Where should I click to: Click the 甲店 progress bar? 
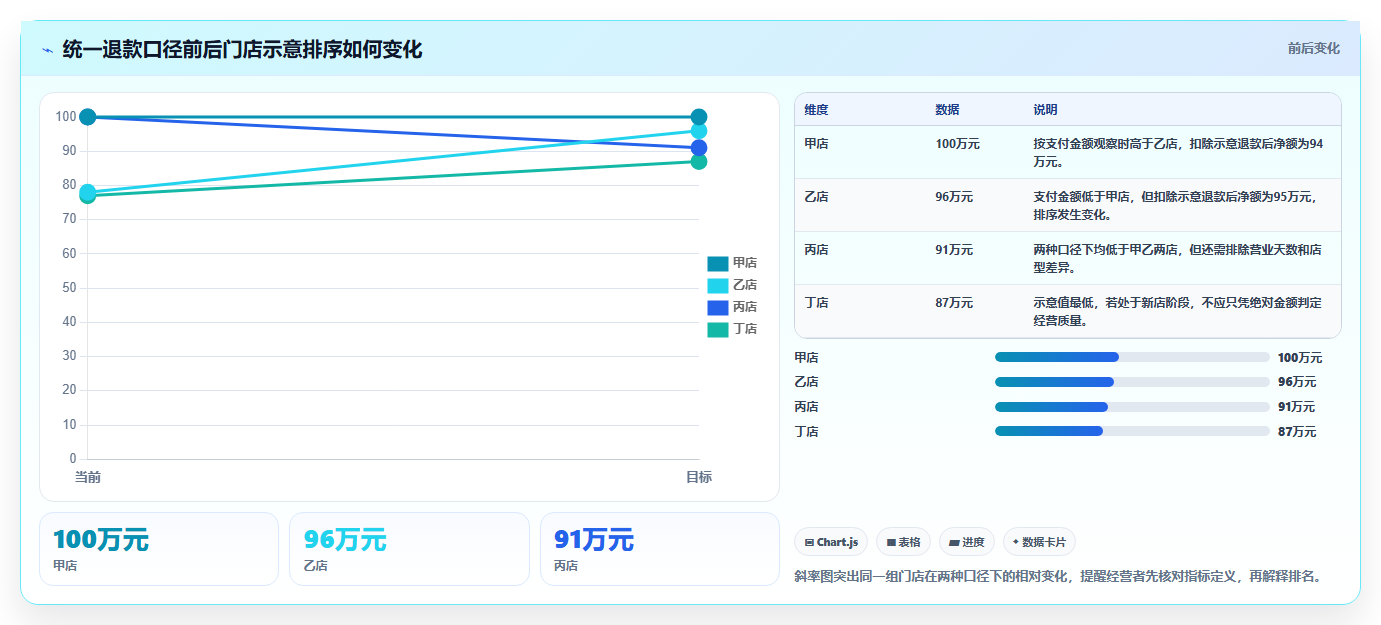point(1132,357)
